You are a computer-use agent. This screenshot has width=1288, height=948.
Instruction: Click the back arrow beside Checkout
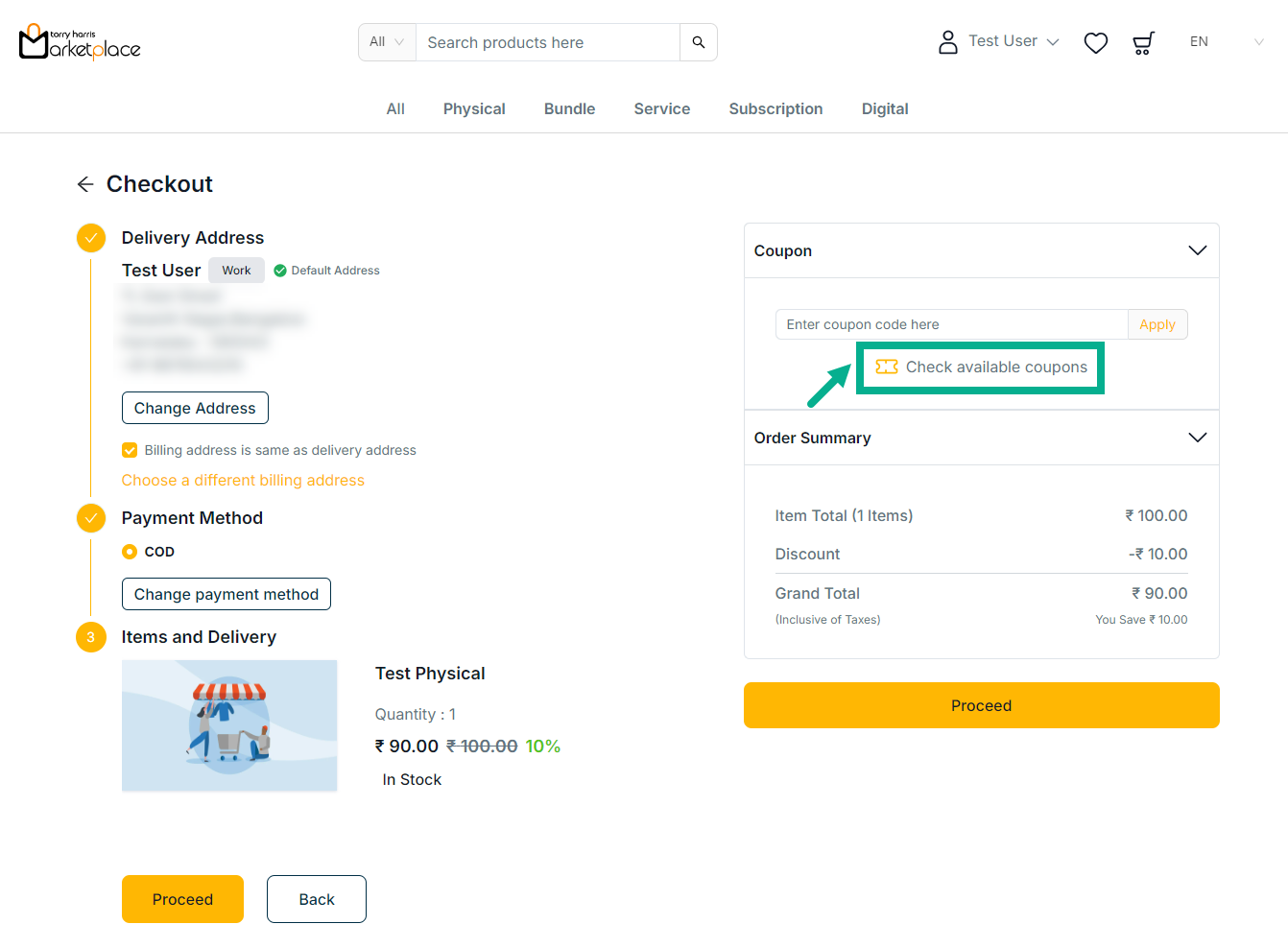[85, 184]
